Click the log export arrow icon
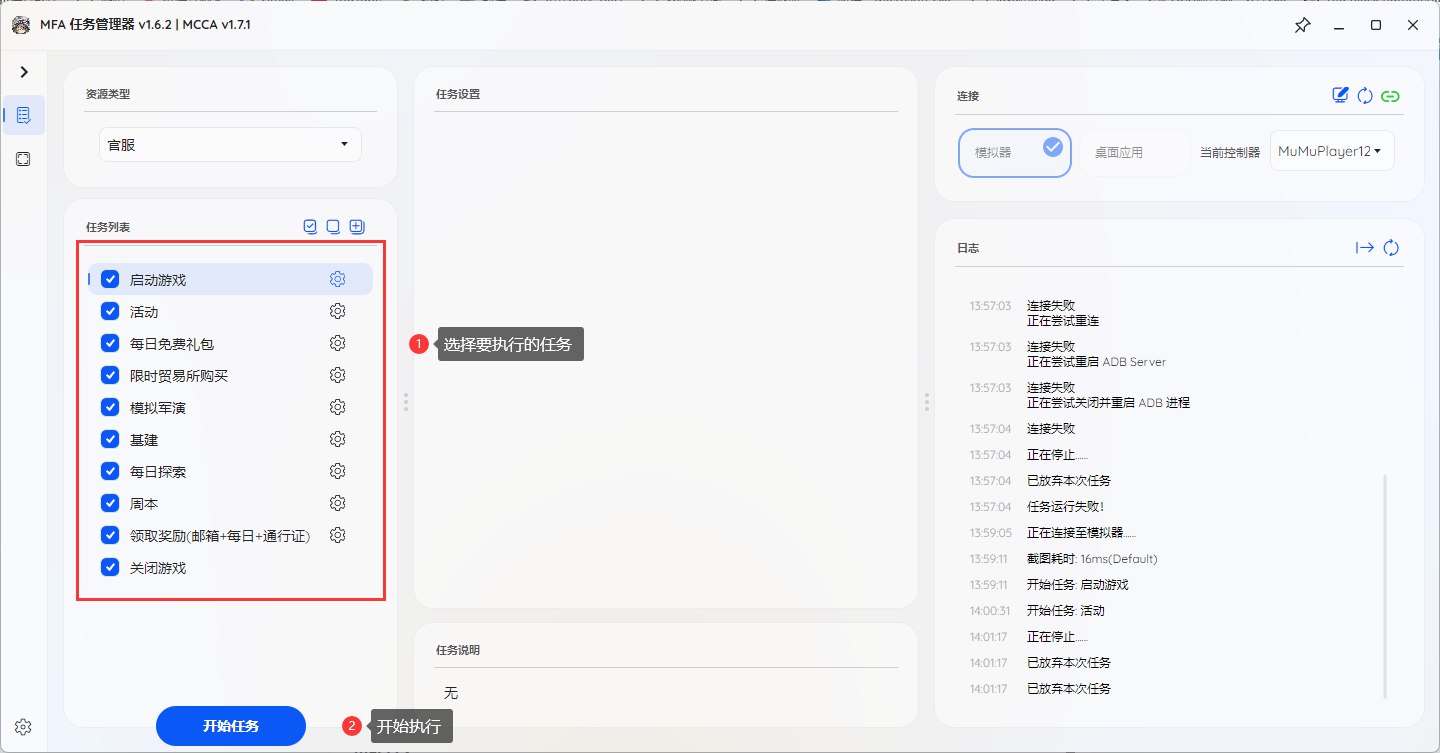 [x=1365, y=248]
